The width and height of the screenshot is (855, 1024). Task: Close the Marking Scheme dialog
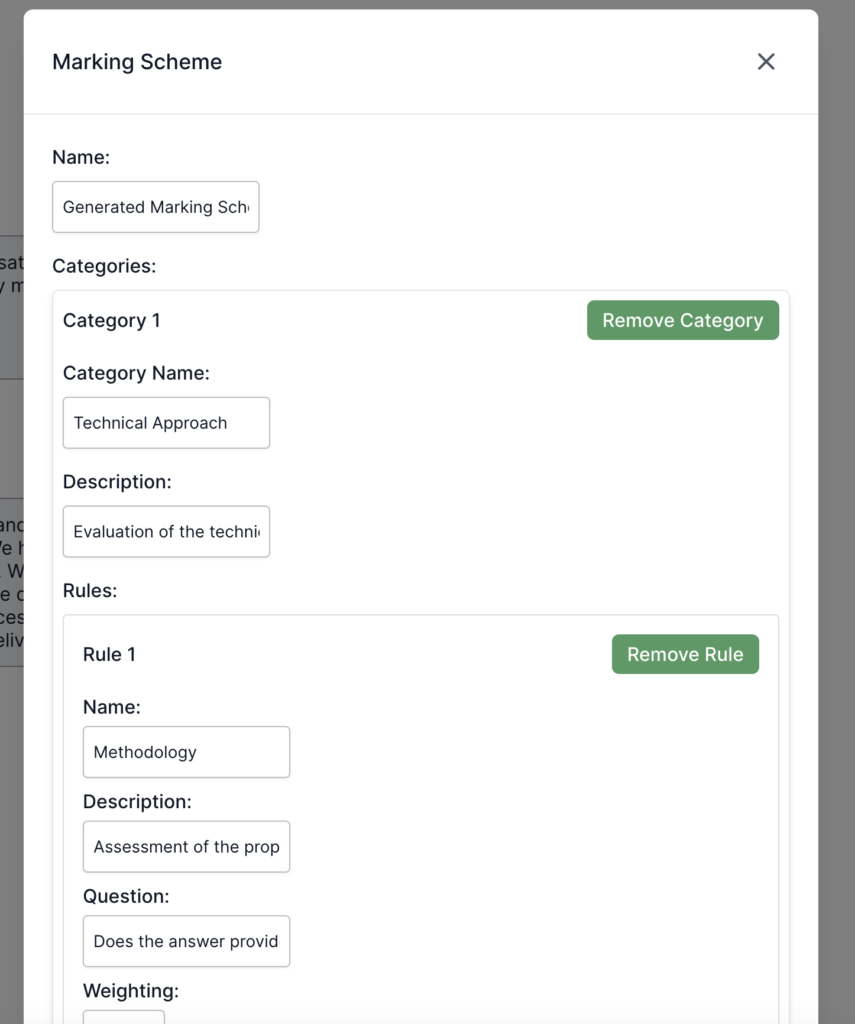coord(766,62)
